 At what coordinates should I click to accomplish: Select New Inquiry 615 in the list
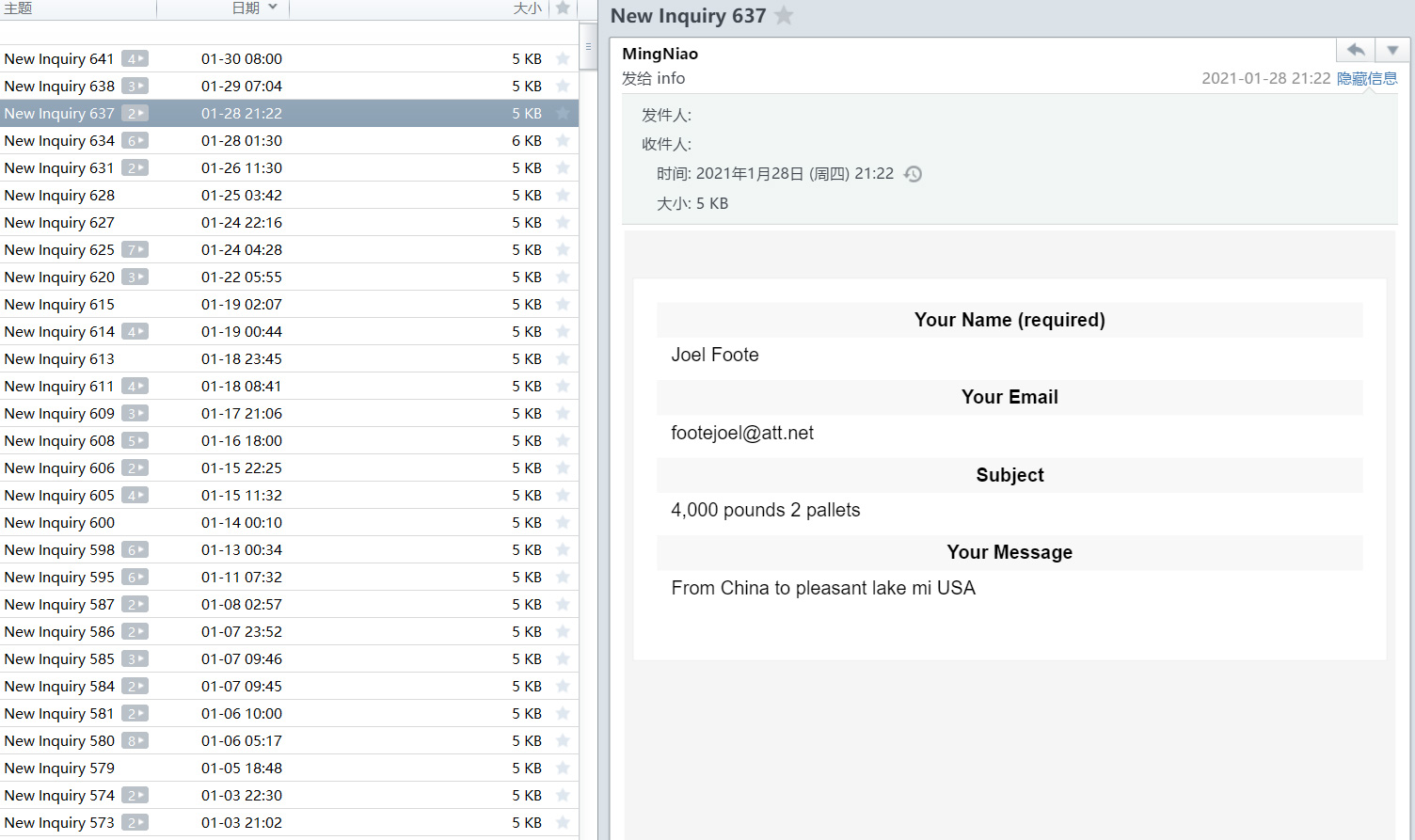[59, 305]
